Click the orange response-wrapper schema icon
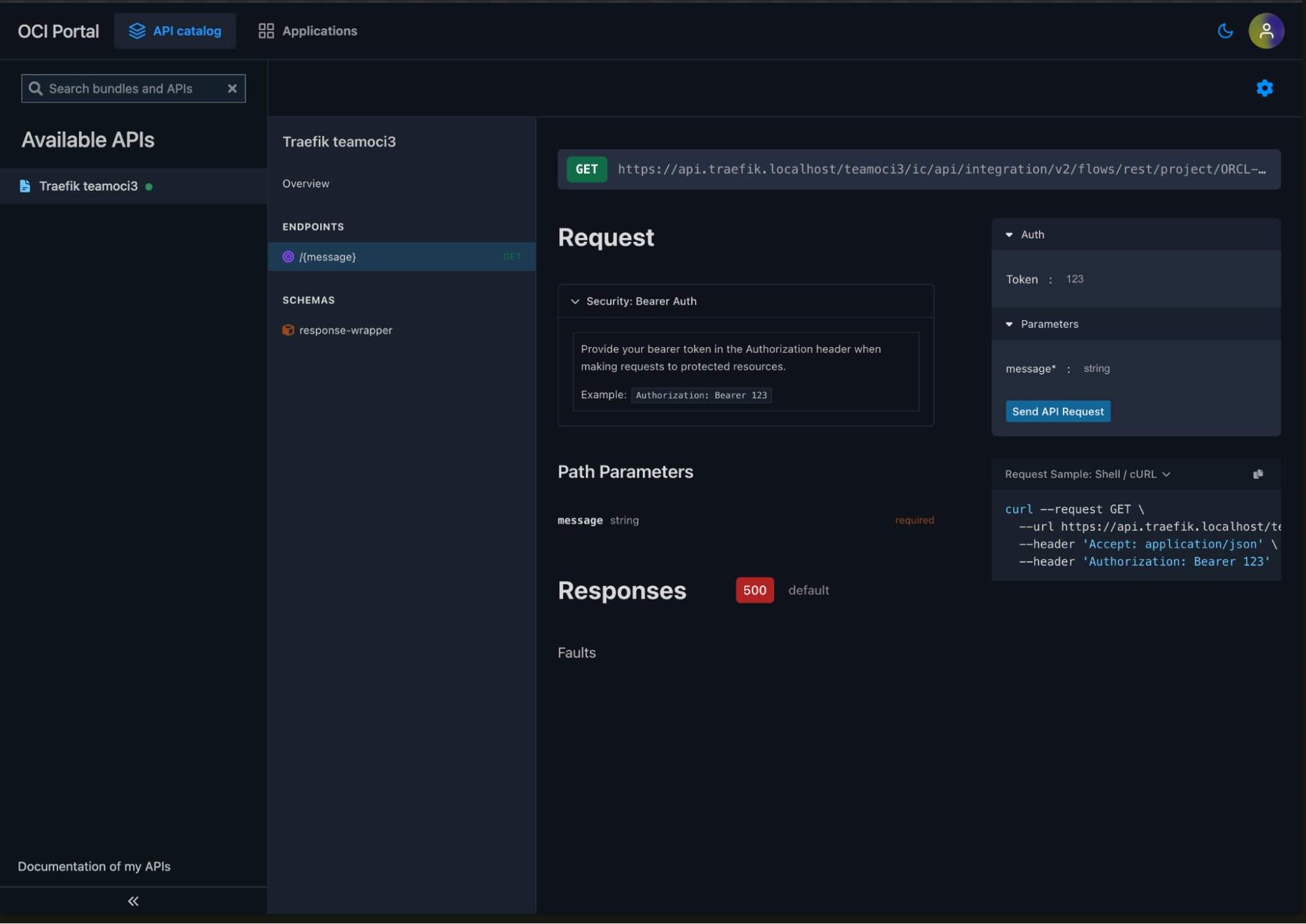The height and width of the screenshot is (924, 1306). (x=288, y=330)
